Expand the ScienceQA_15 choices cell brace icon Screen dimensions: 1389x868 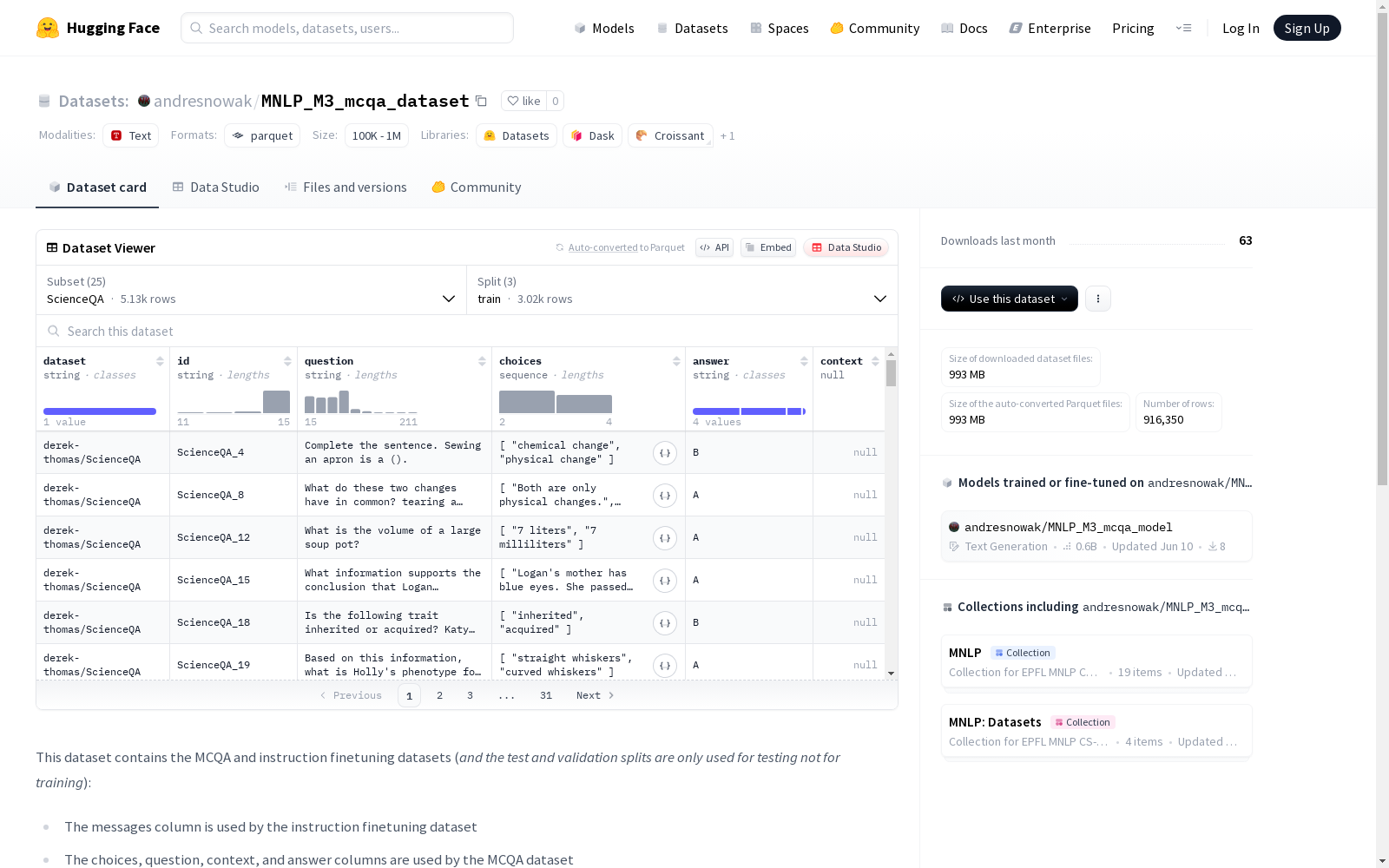(665, 580)
